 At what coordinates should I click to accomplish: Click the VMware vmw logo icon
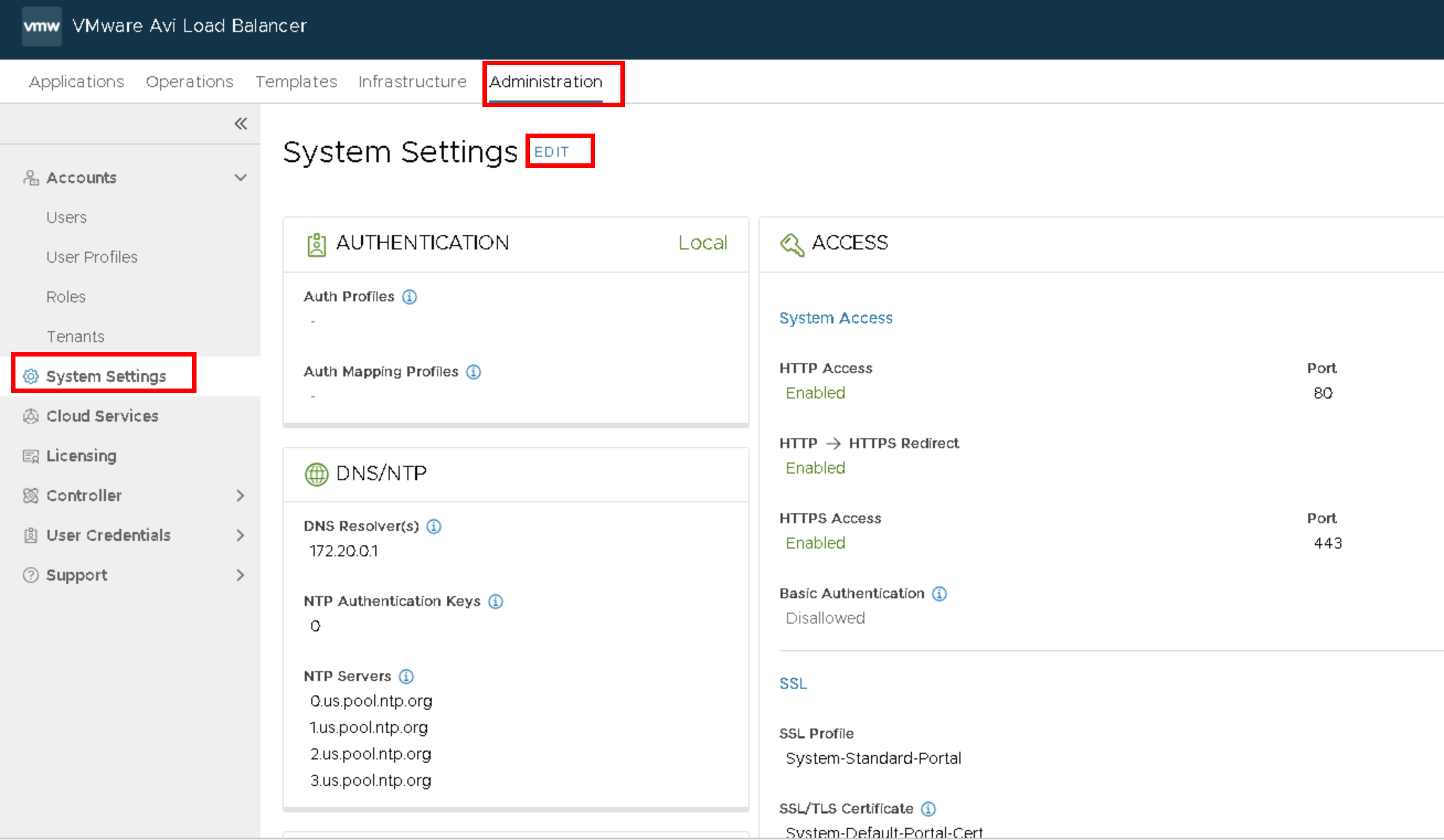click(x=41, y=26)
